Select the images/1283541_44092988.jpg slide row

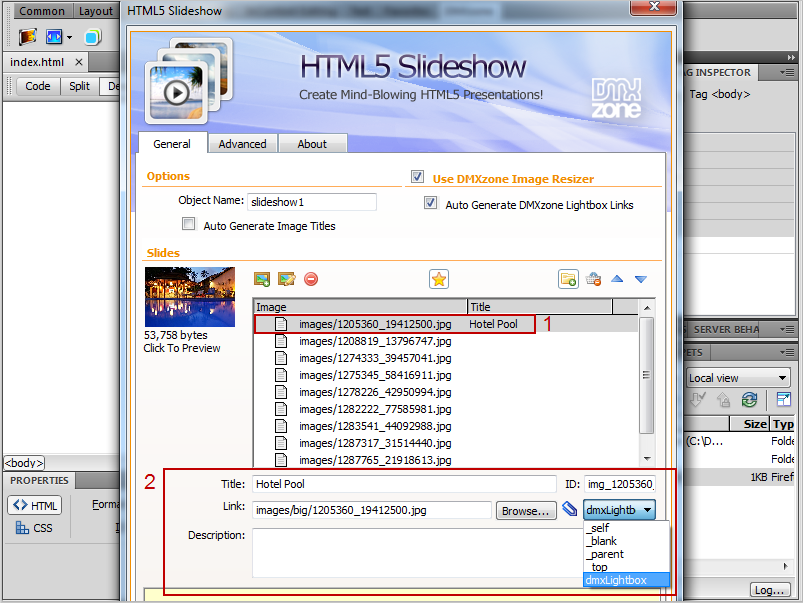pyautogui.click(x=446, y=426)
